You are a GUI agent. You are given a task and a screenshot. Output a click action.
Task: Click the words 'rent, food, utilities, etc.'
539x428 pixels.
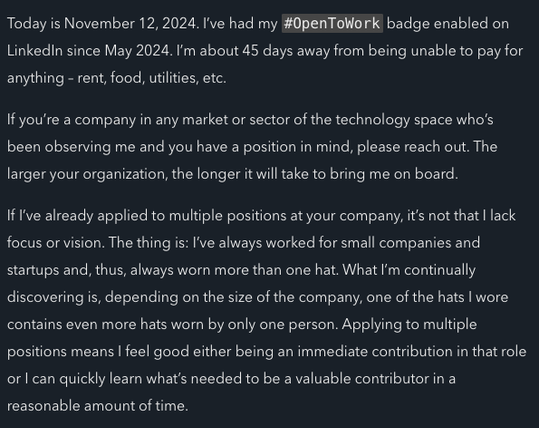coord(152,78)
